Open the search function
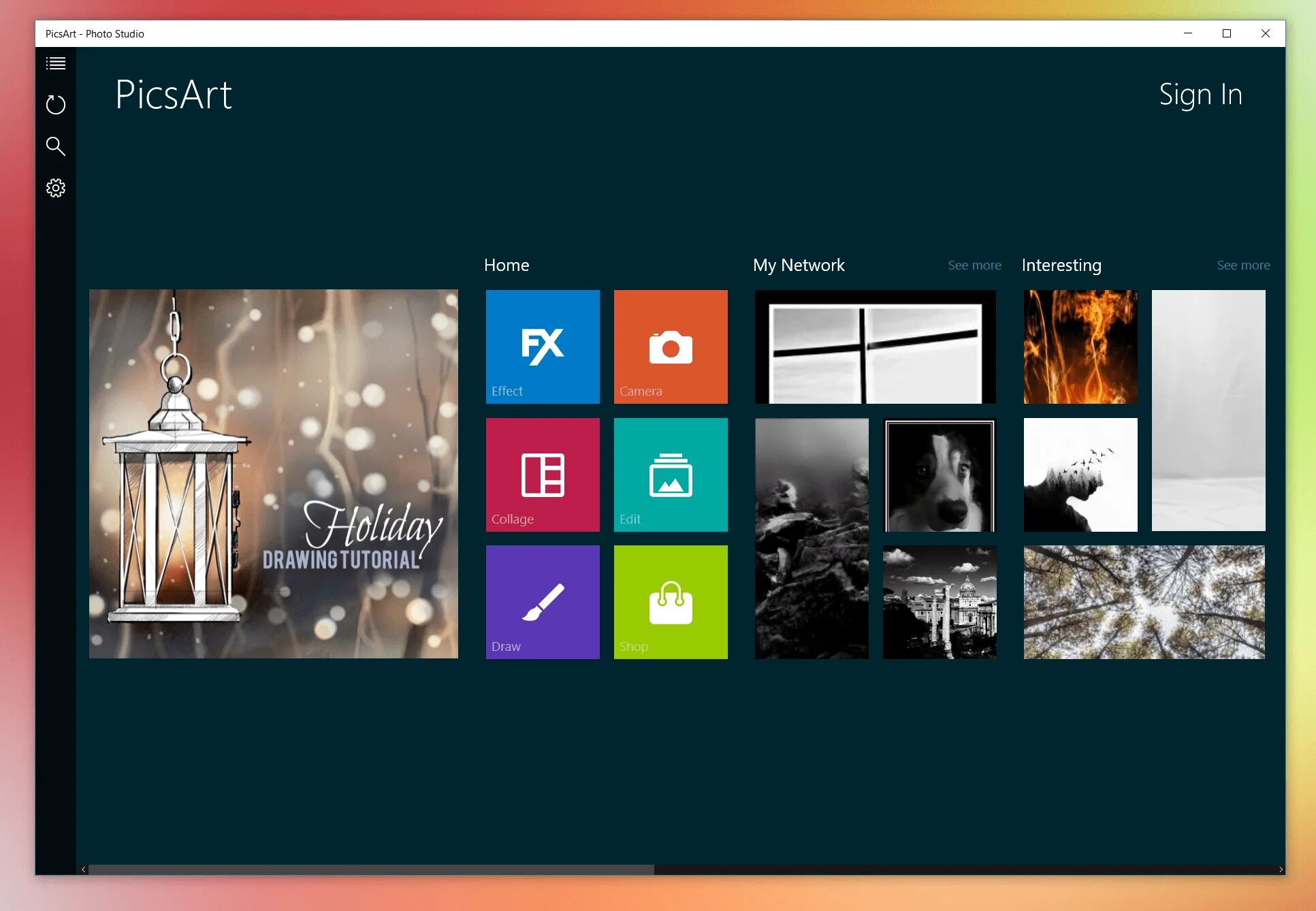Image resolution: width=1316 pixels, height=911 pixels. pos(56,147)
